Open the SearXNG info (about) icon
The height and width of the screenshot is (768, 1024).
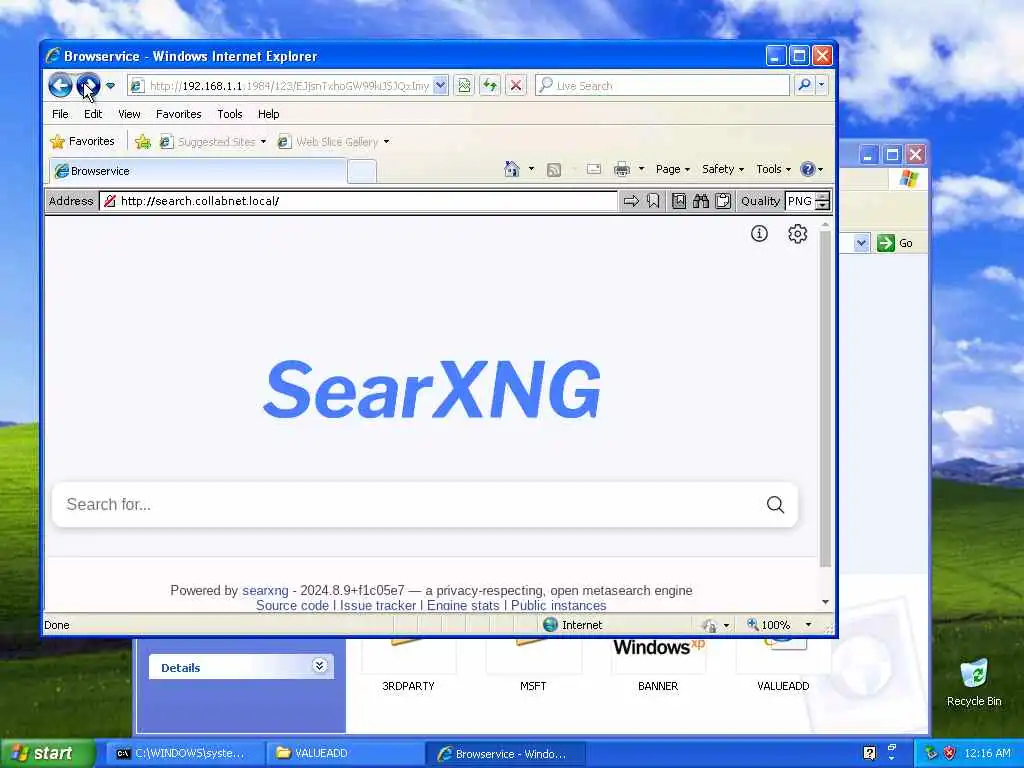point(759,233)
